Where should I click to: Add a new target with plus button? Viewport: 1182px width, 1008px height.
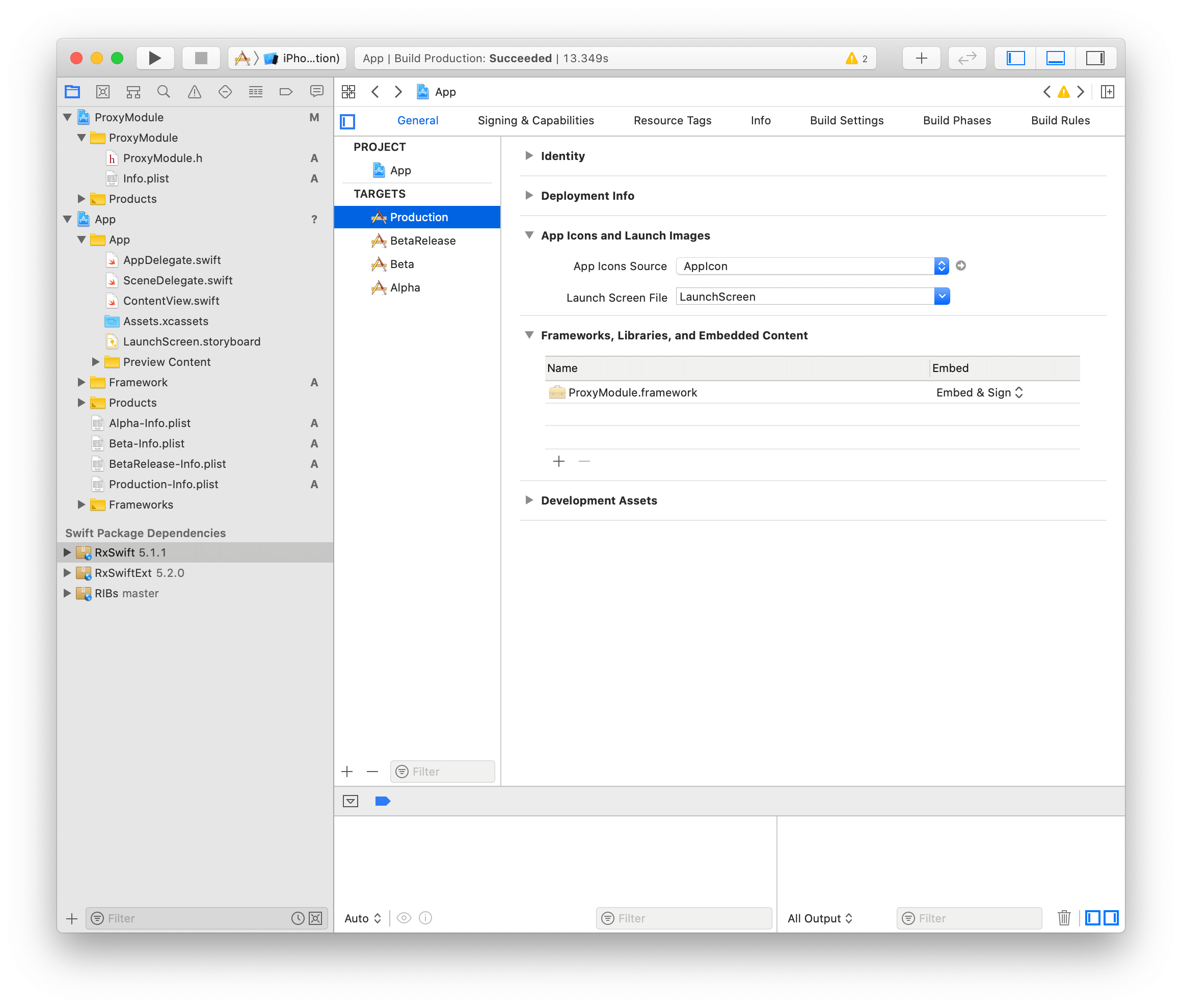pos(347,772)
